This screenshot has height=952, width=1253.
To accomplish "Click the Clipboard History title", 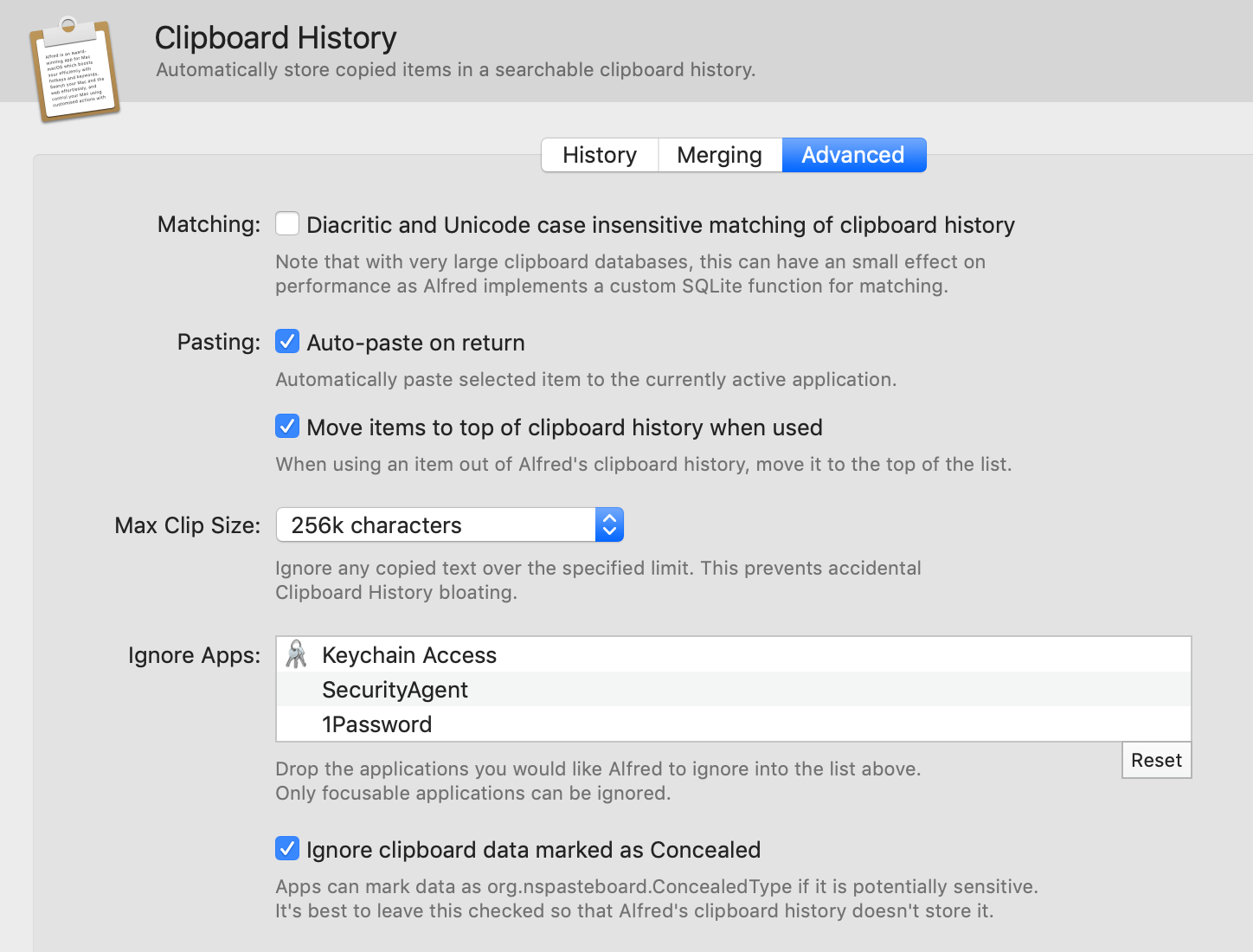I will pos(275,37).
